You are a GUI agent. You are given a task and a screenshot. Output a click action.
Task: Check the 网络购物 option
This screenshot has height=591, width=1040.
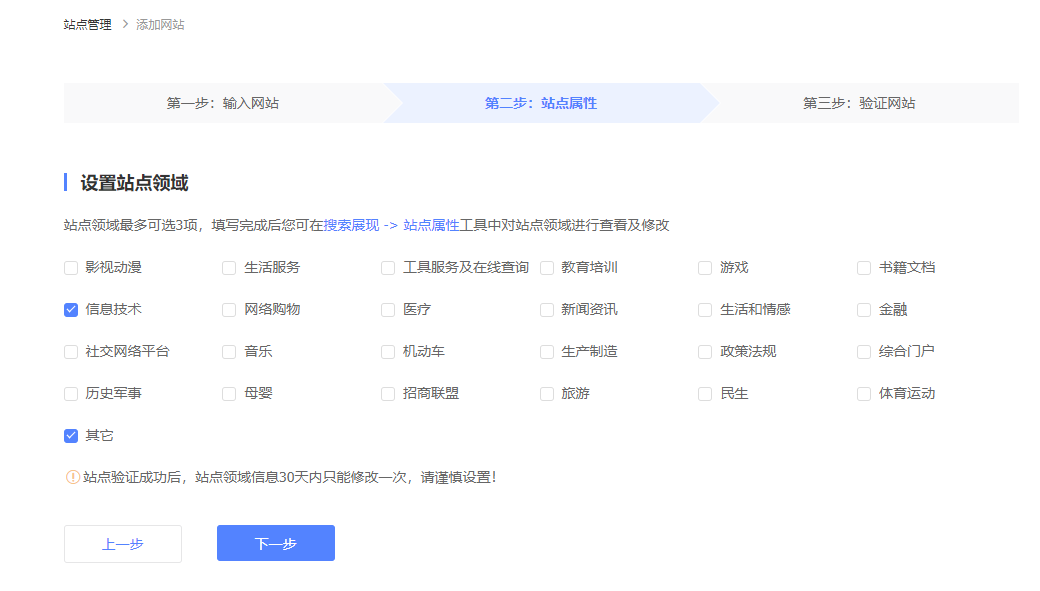pyautogui.click(x=229, y=310)
